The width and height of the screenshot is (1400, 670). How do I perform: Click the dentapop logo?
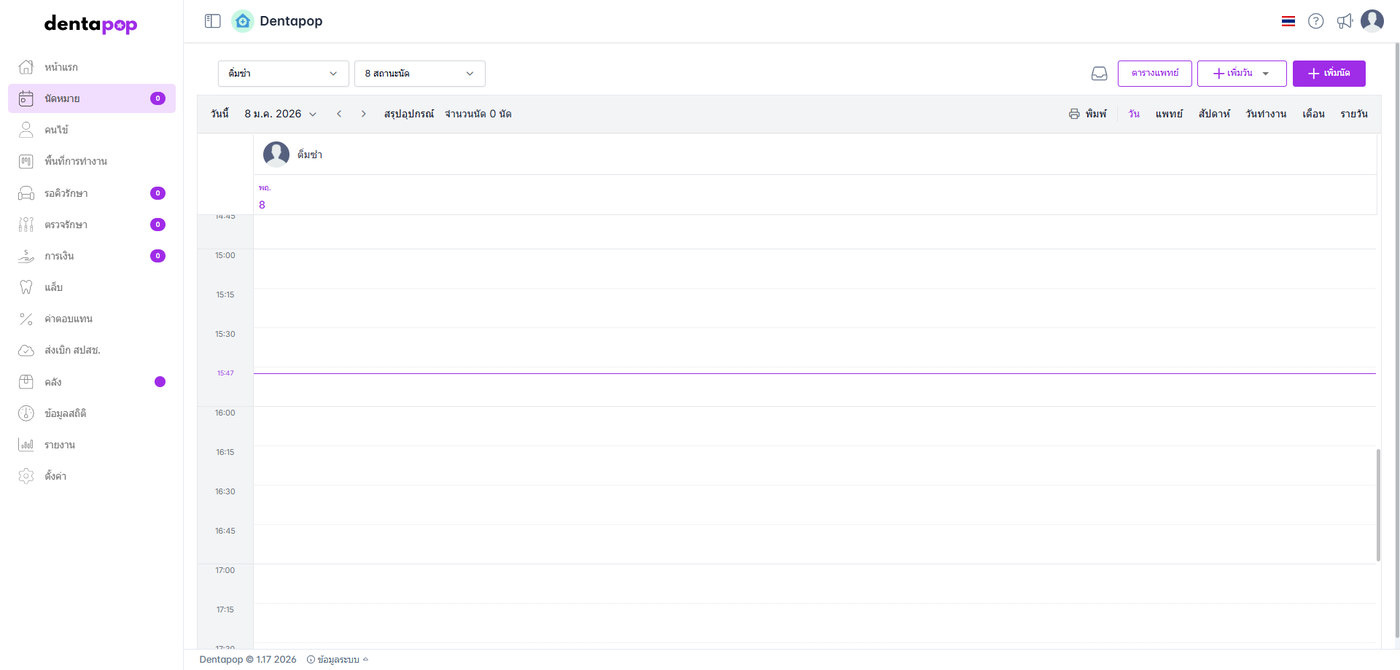(91, 24)
